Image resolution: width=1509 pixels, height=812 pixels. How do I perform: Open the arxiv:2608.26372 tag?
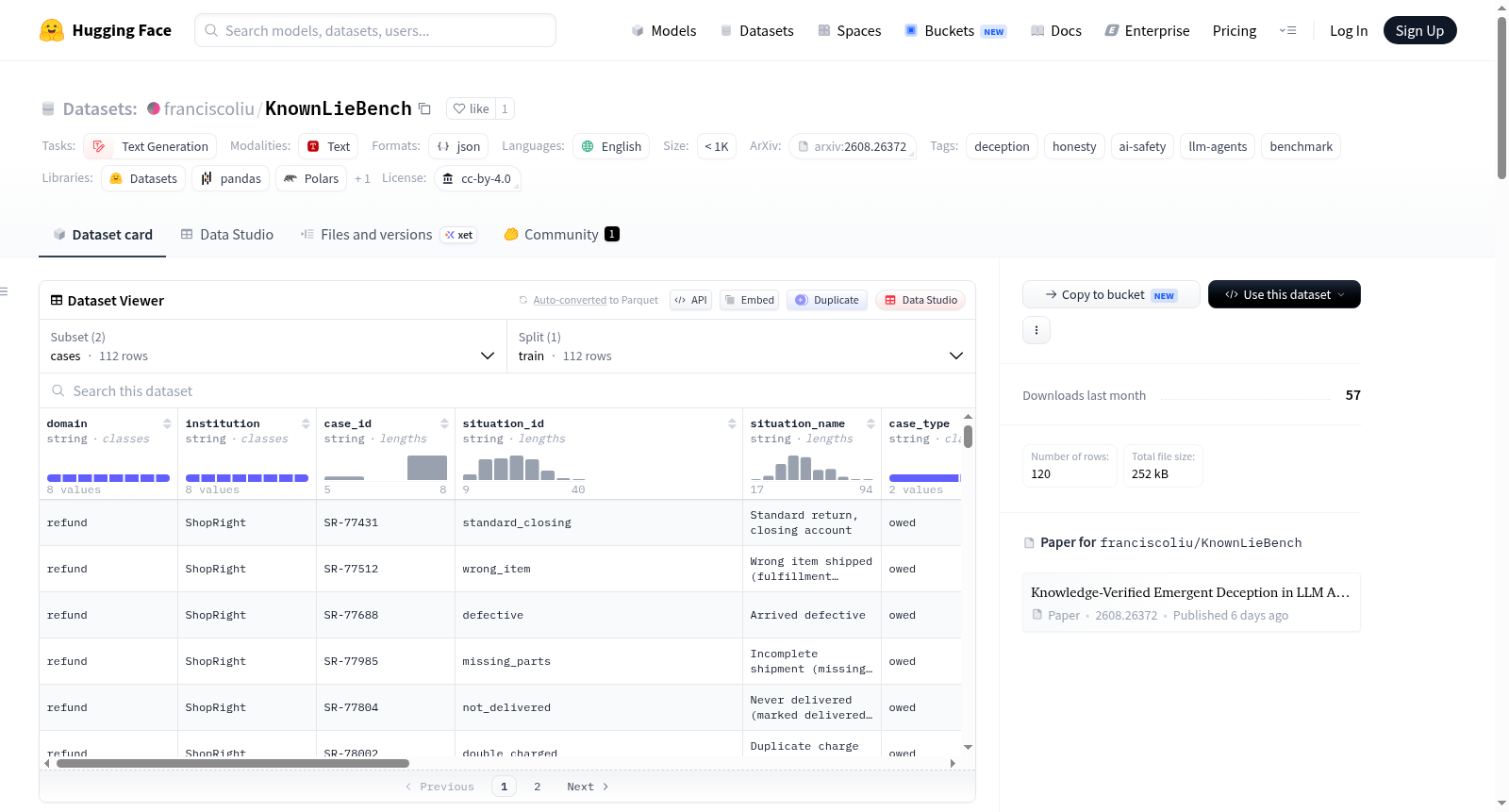[x=853, y=146]
